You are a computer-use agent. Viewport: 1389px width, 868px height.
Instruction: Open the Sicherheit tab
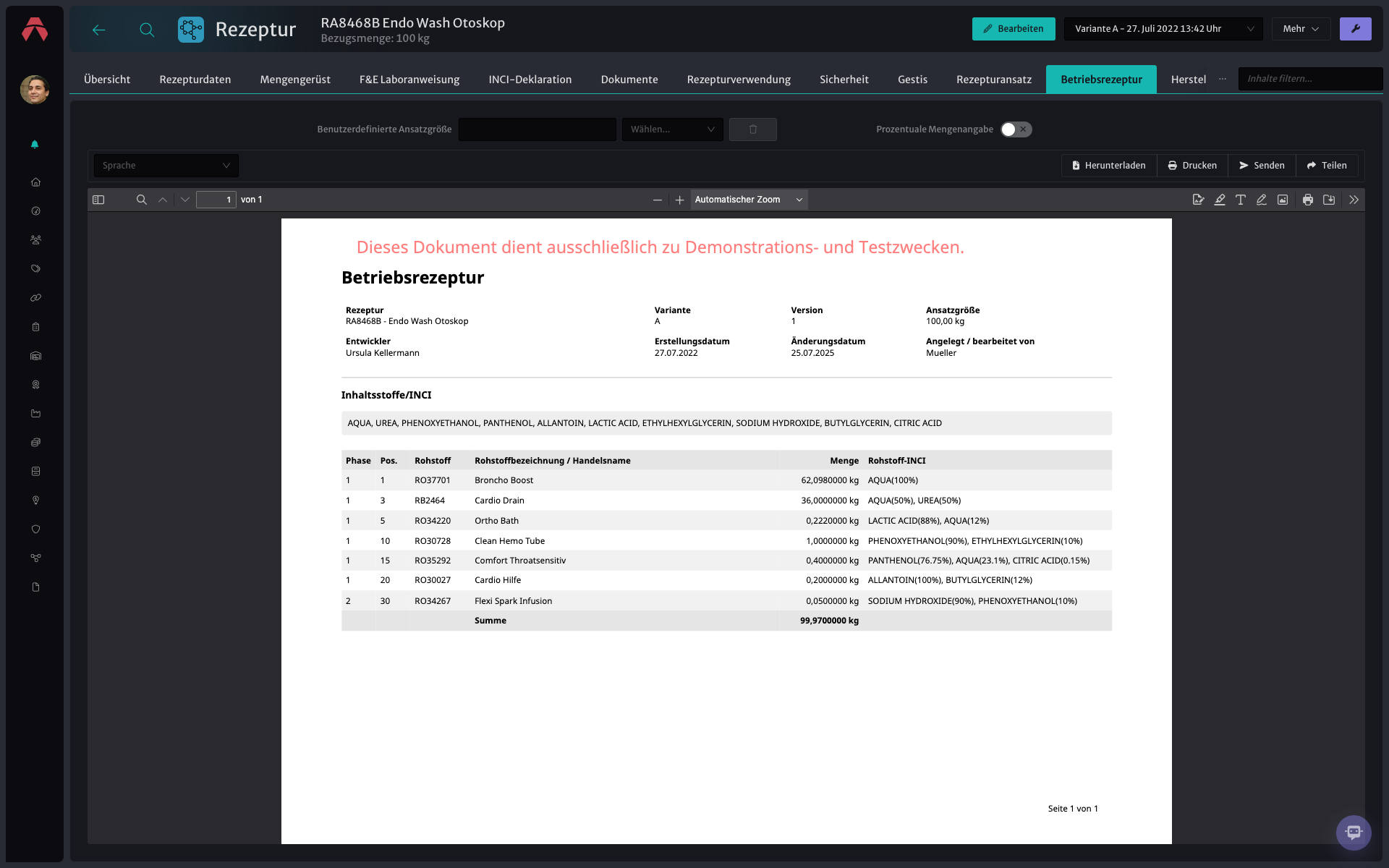(x=844, y=80)
